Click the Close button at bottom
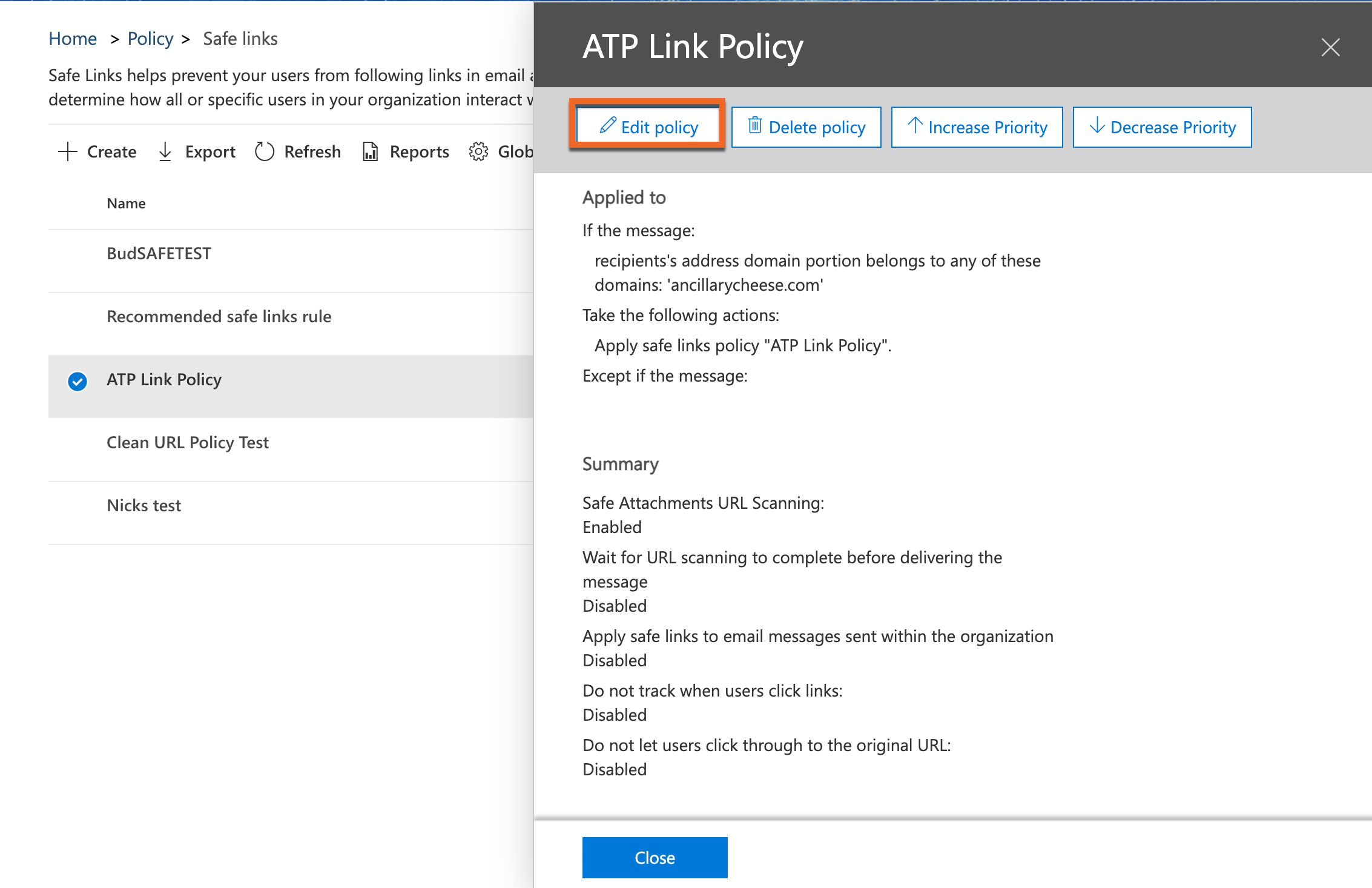Screen dimensions: 1372x888 click(x=655, y=857)
